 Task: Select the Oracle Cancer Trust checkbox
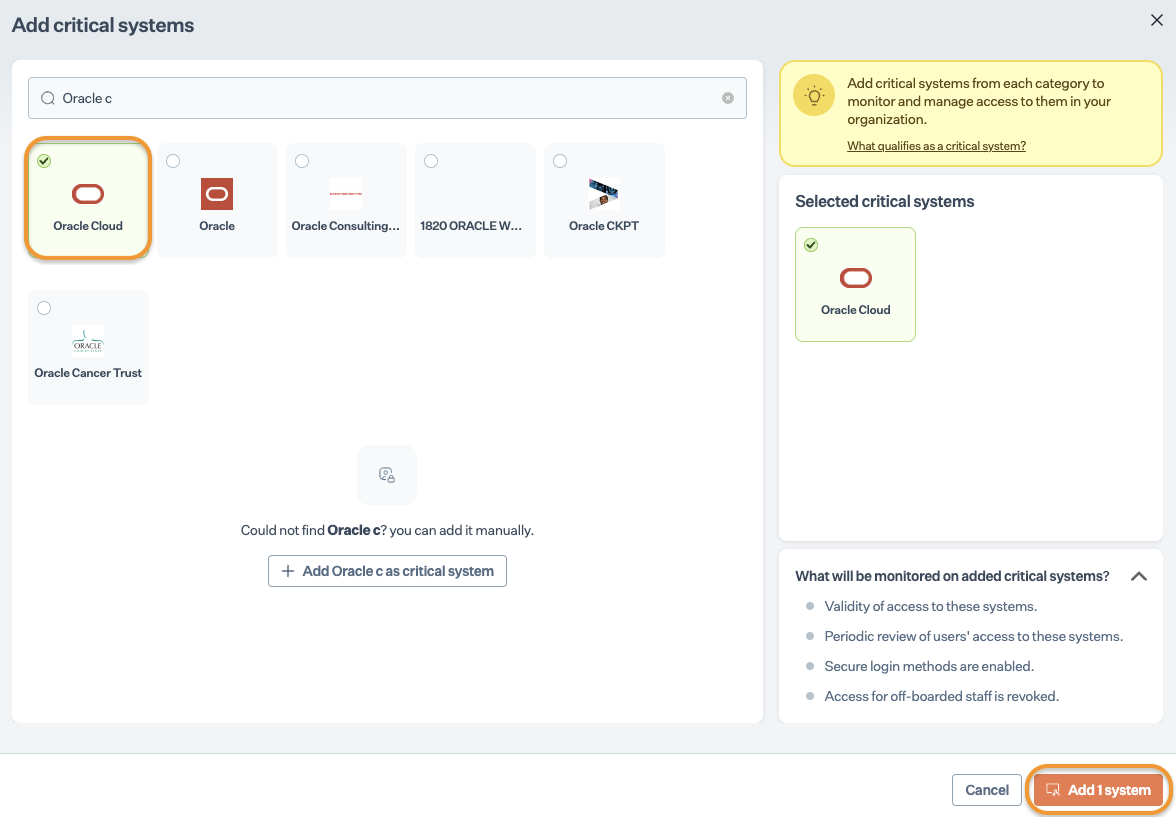[x=44, y=308]
